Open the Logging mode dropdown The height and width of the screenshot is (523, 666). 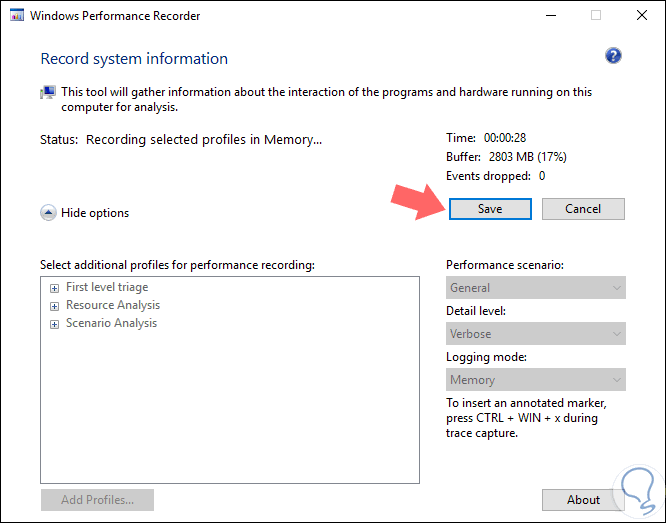point(535,380)
